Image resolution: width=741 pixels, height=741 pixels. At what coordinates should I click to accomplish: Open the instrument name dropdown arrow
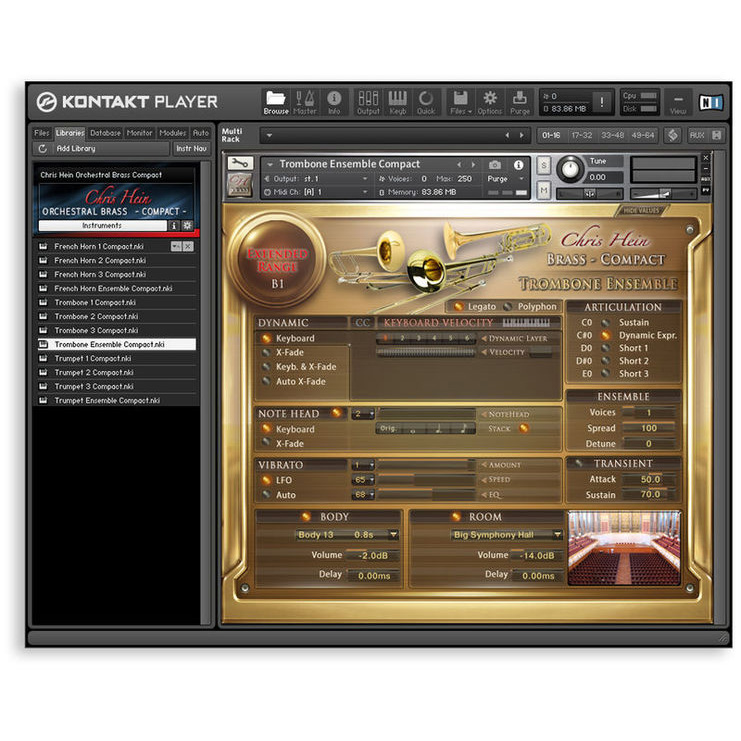pos(270,164)
